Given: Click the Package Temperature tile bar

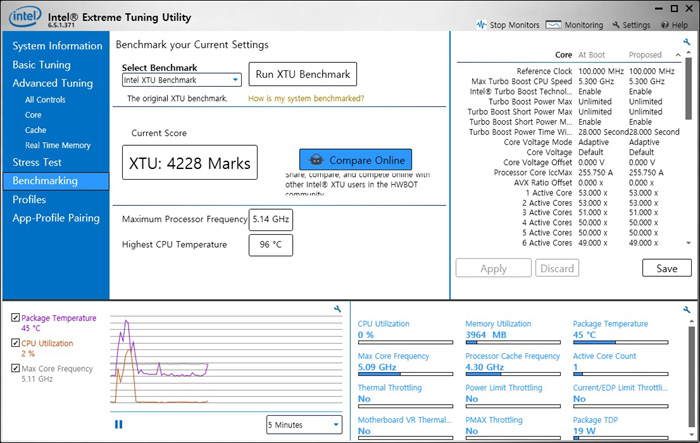Looking at the screenshot, I should click(x=621, y=343).
